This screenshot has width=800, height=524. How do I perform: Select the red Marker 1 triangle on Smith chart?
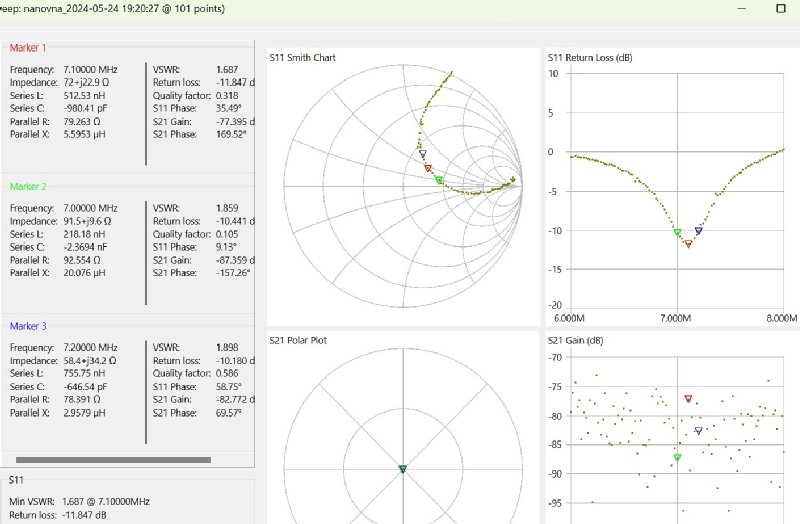(428, 168)
